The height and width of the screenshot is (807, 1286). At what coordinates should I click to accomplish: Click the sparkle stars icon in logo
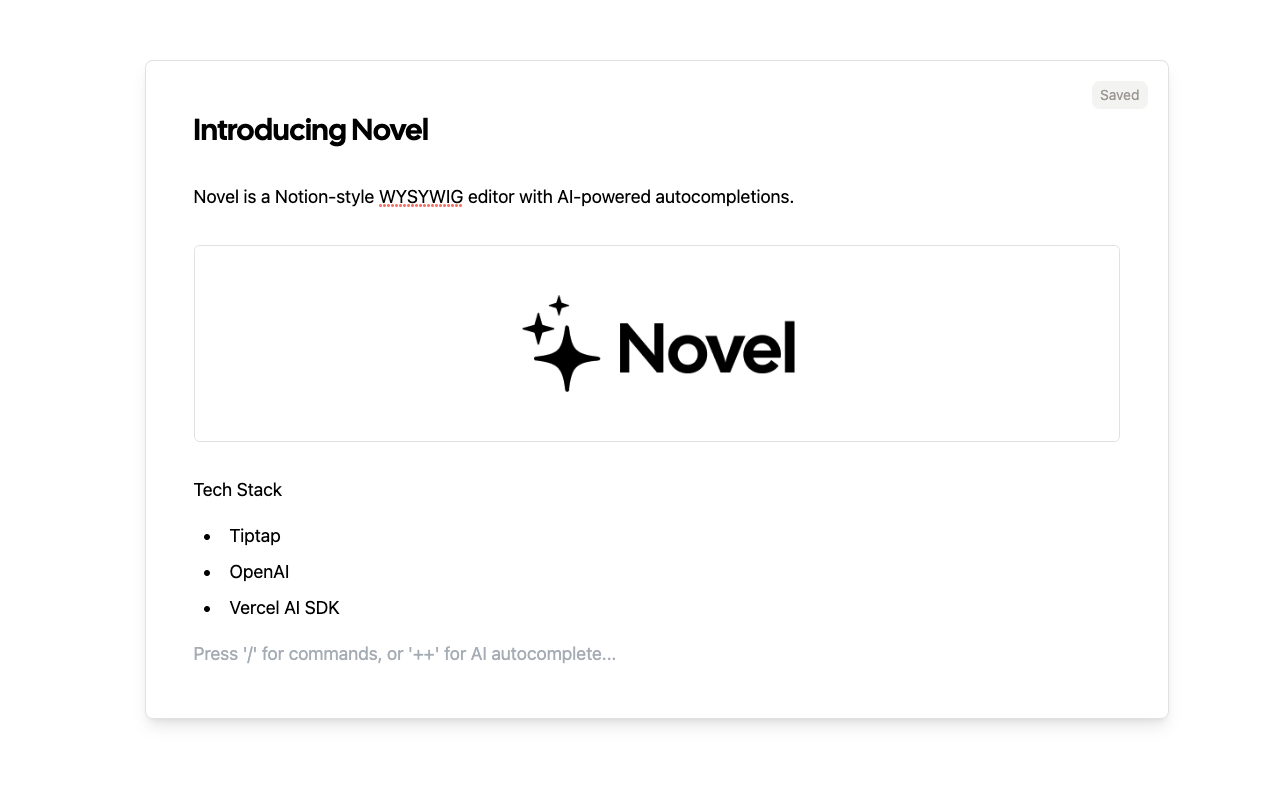tap(561, 343)
